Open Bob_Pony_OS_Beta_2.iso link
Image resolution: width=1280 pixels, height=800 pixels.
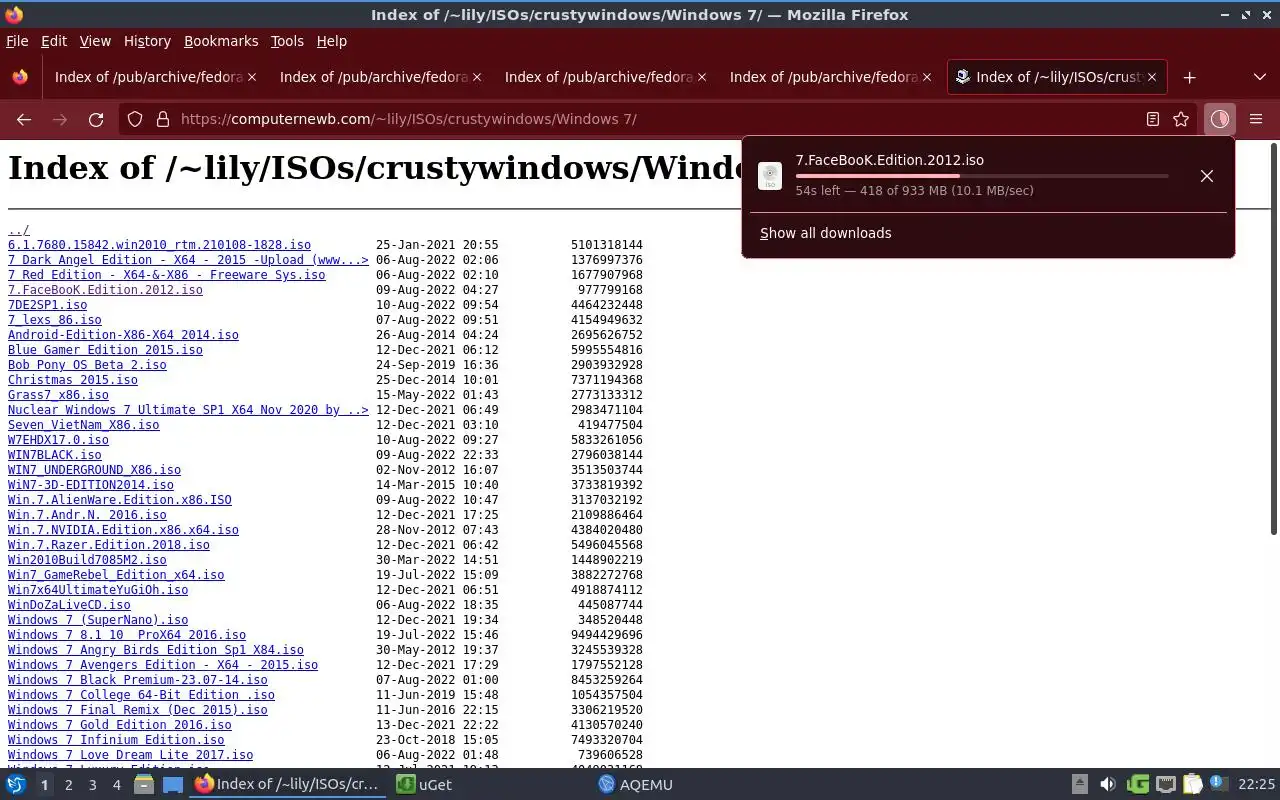click(x=87, y=365)
